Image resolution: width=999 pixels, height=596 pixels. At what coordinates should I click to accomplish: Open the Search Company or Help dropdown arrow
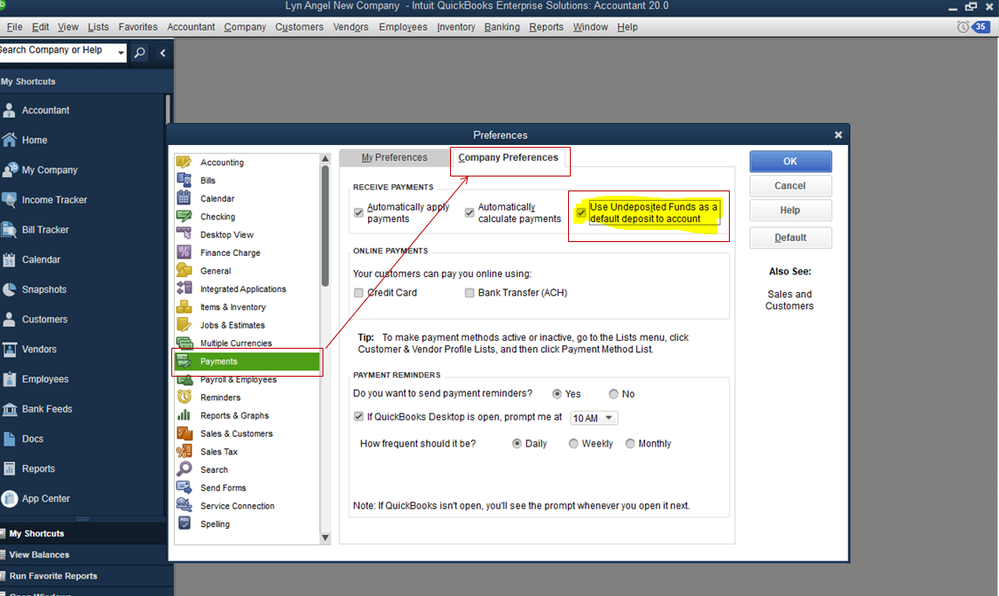(121, 53)
